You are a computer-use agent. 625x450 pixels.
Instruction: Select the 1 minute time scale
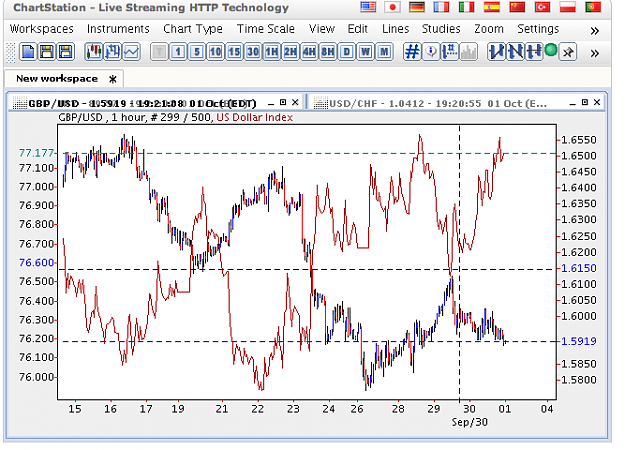click(178, 52)
